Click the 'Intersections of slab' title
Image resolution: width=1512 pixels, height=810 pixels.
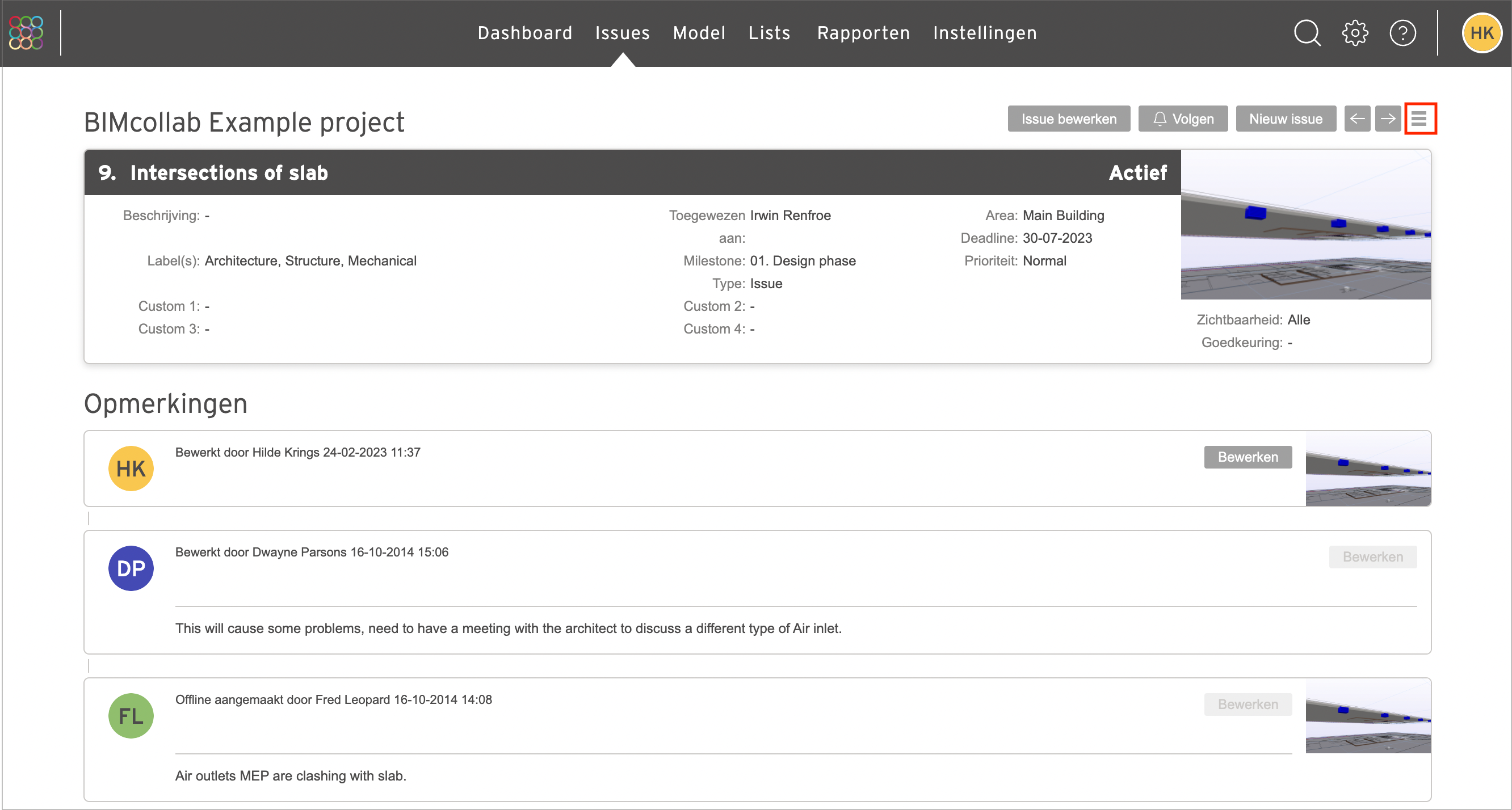click(229, 173)
